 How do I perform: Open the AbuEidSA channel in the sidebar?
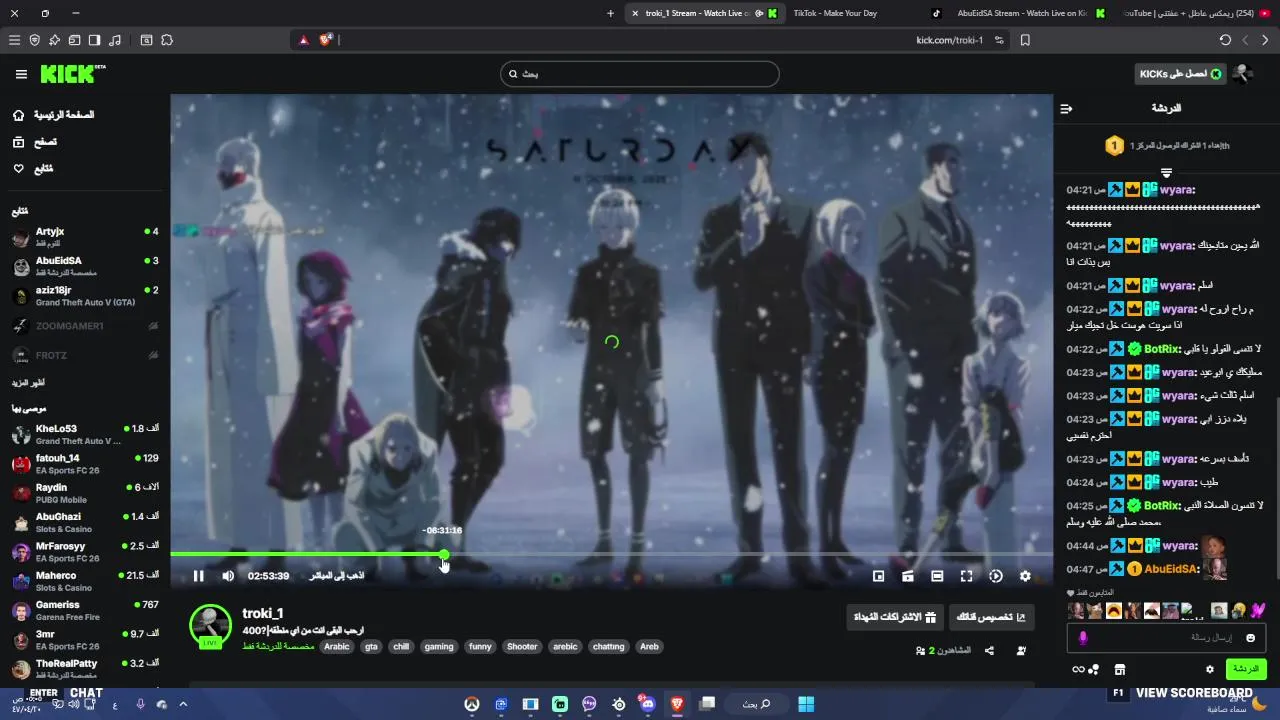[x=85, y=266]
